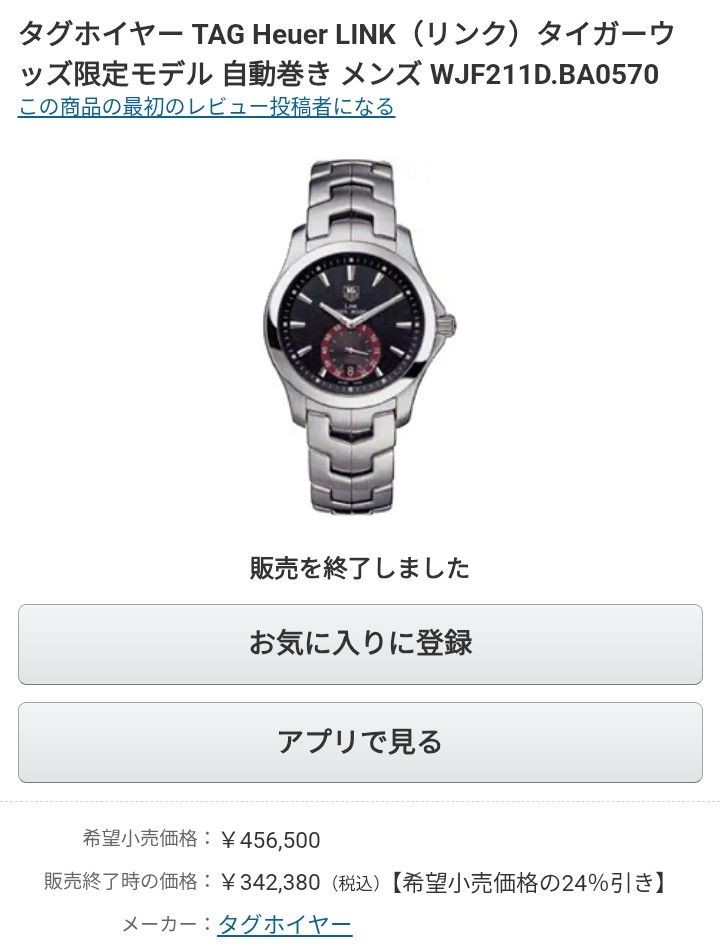The height and width of the screenshot is (944, 720).
Task: Click the TAG Heuer watch product image
Action: pos(360,337)
